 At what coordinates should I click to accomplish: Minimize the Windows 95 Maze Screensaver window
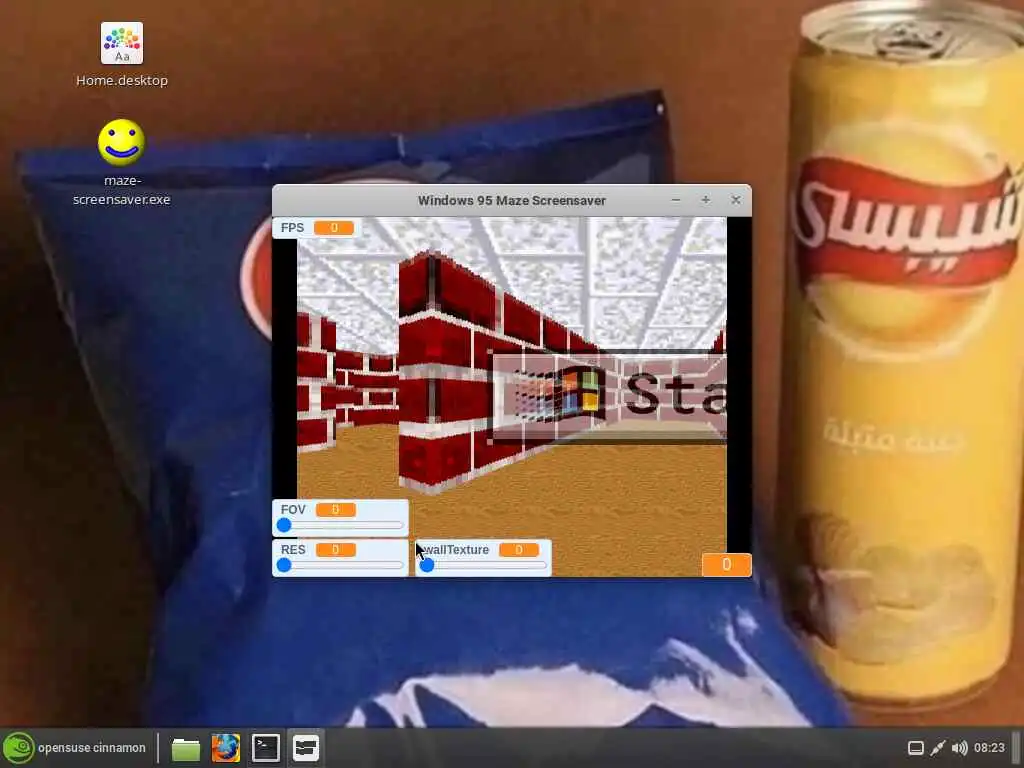pyautogui.click(x=676, y=200)
